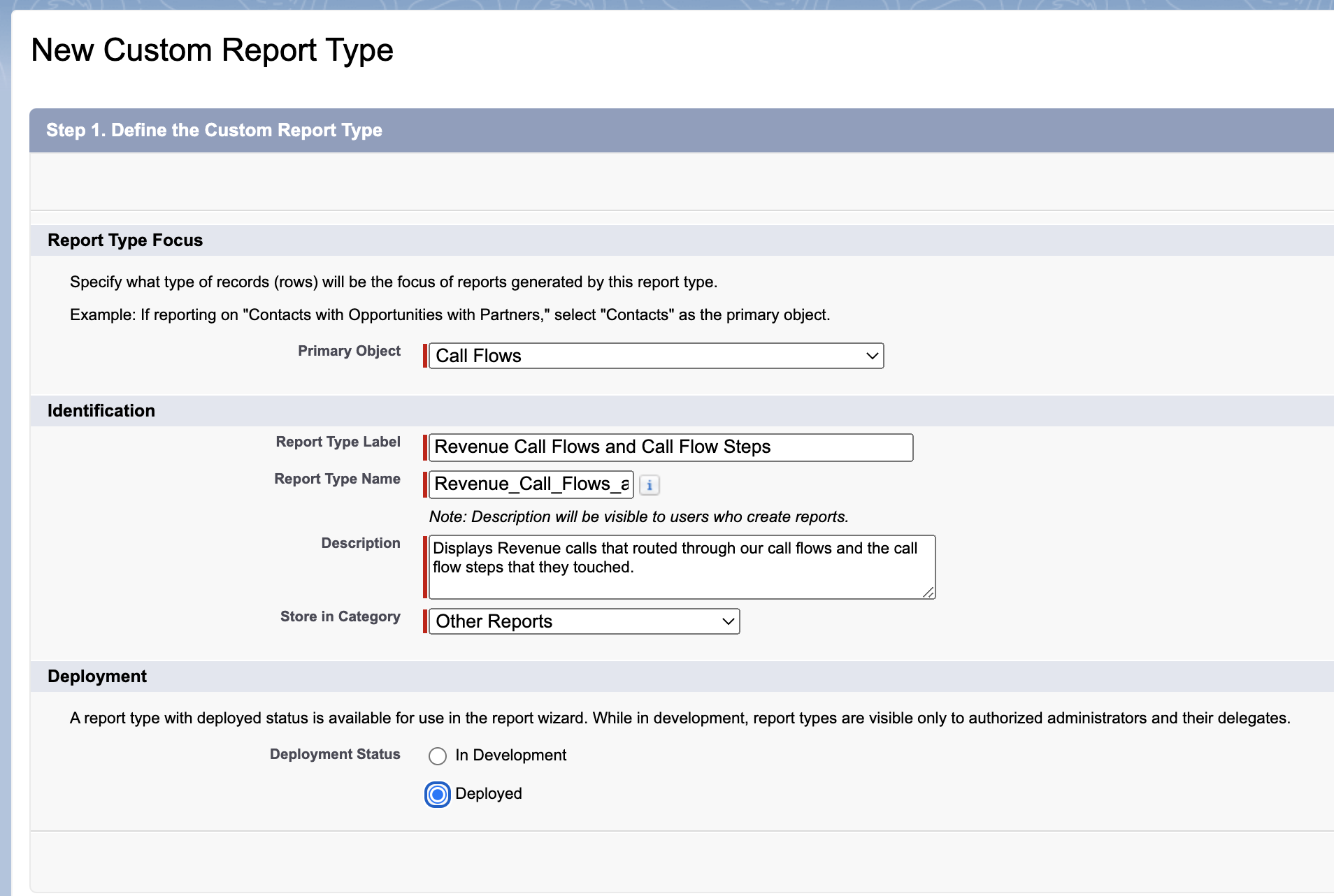Click the Report Type Label text field
The image size is (1334, 896).
[670, 447]
